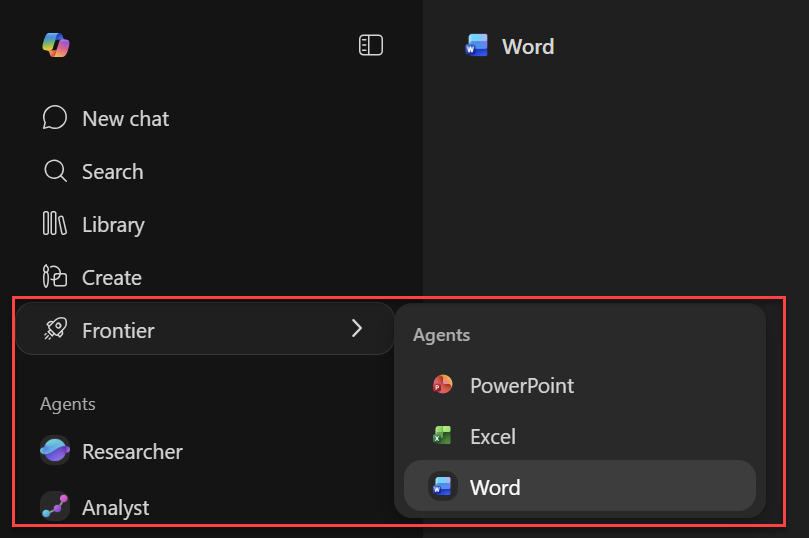
Task: Click the Create shapes icon
Action: 55,276
